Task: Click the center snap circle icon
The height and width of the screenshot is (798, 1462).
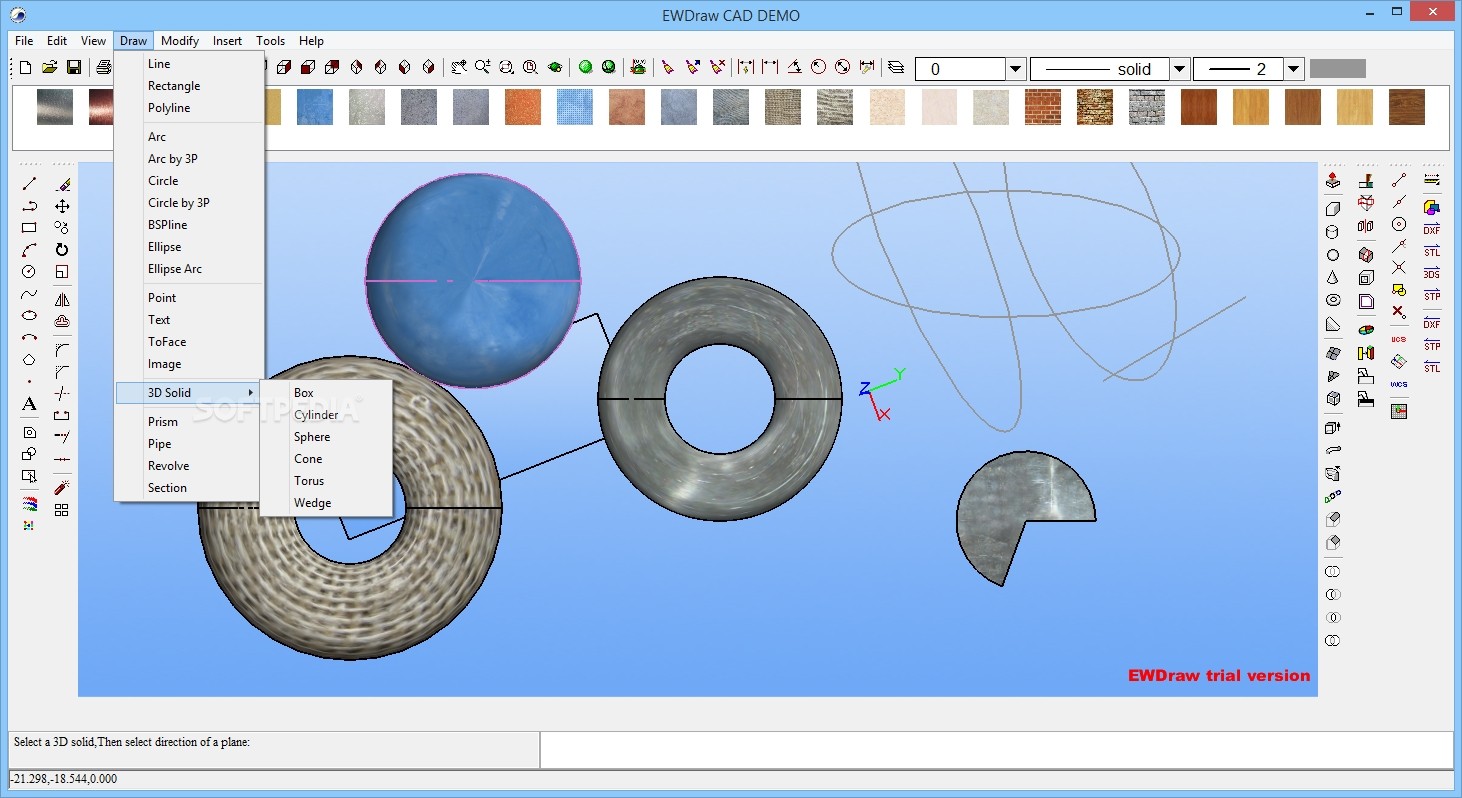Action: click(x=1399, y=224)
